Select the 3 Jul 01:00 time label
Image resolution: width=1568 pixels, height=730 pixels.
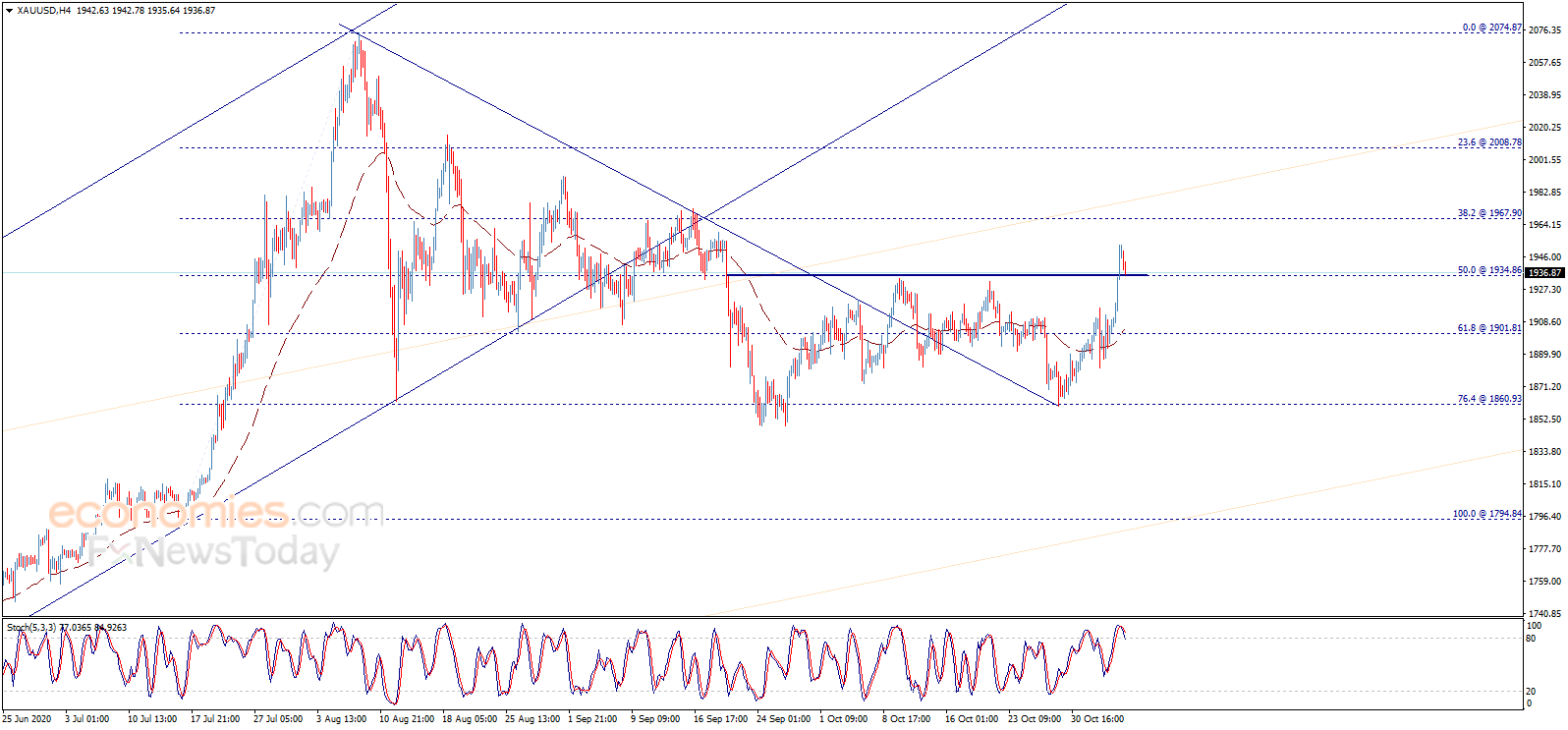pos(87,719)
